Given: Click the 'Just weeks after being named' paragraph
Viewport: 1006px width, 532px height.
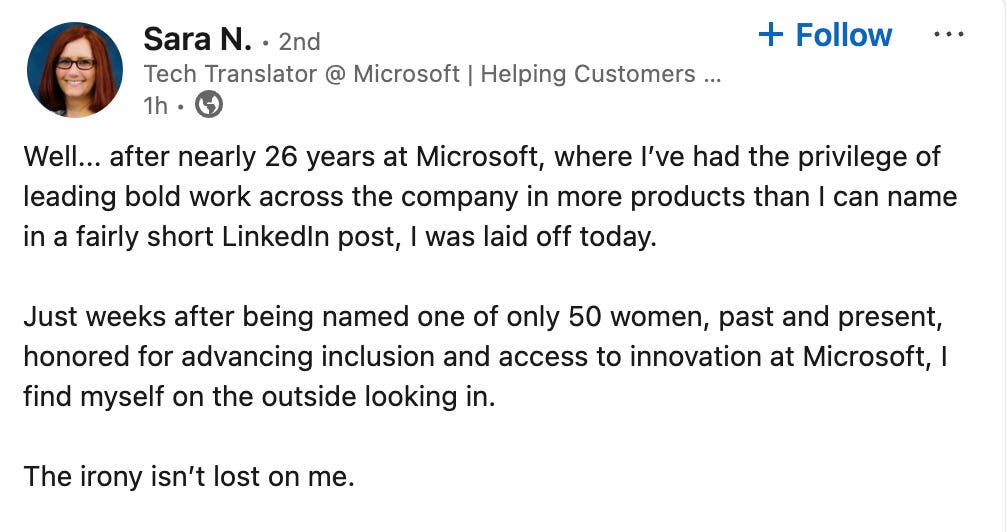Looking at the screenshot, I should tap(485, 357).
